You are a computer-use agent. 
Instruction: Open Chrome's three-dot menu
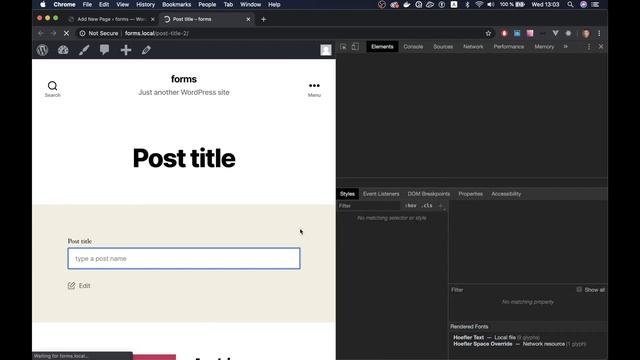tap(599, 33)
